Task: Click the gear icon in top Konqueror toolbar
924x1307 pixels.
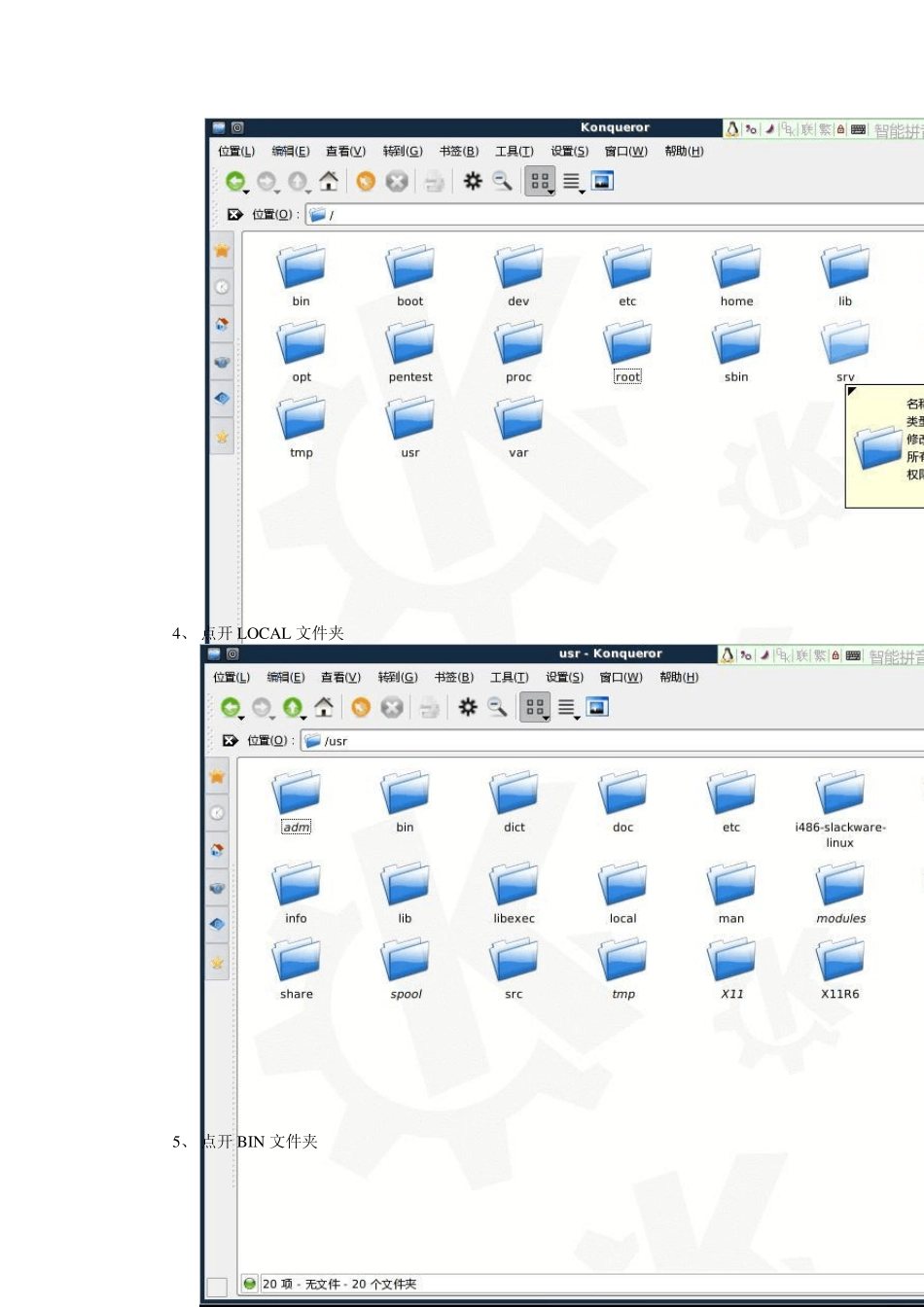Action: click(x=473, y=182)
